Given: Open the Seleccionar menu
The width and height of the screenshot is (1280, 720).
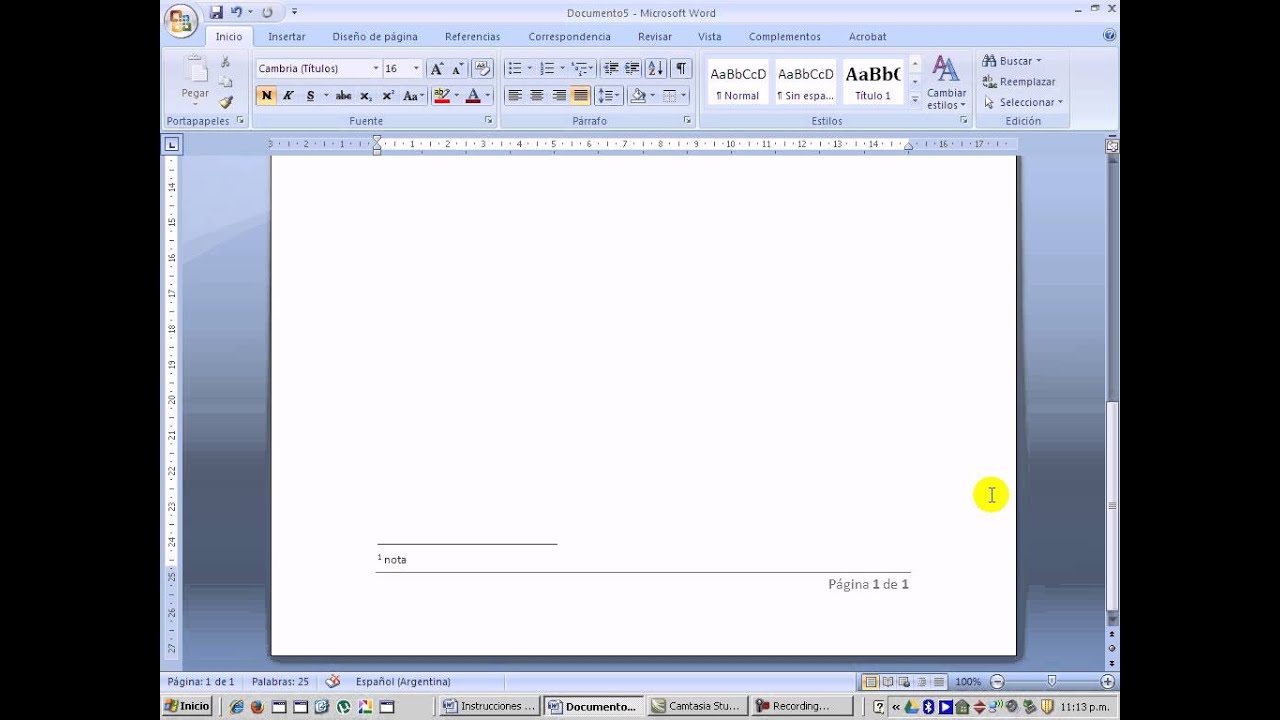Looking at the screenshot, I should click(1024, 102).
